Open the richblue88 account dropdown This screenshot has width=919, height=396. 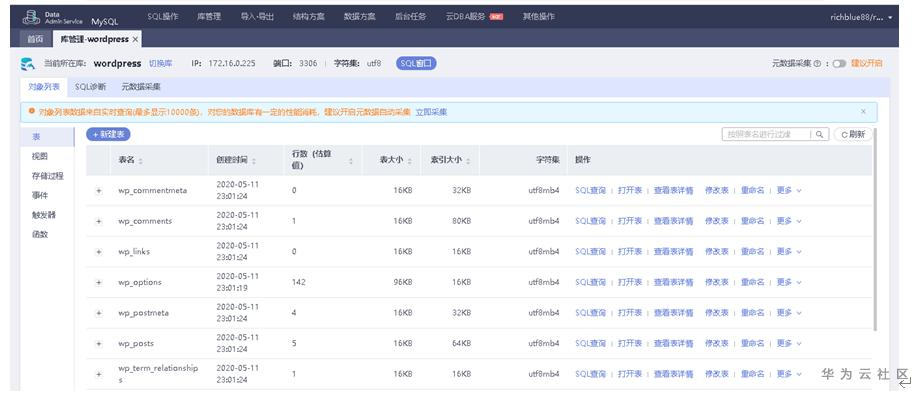pos(861,17)
